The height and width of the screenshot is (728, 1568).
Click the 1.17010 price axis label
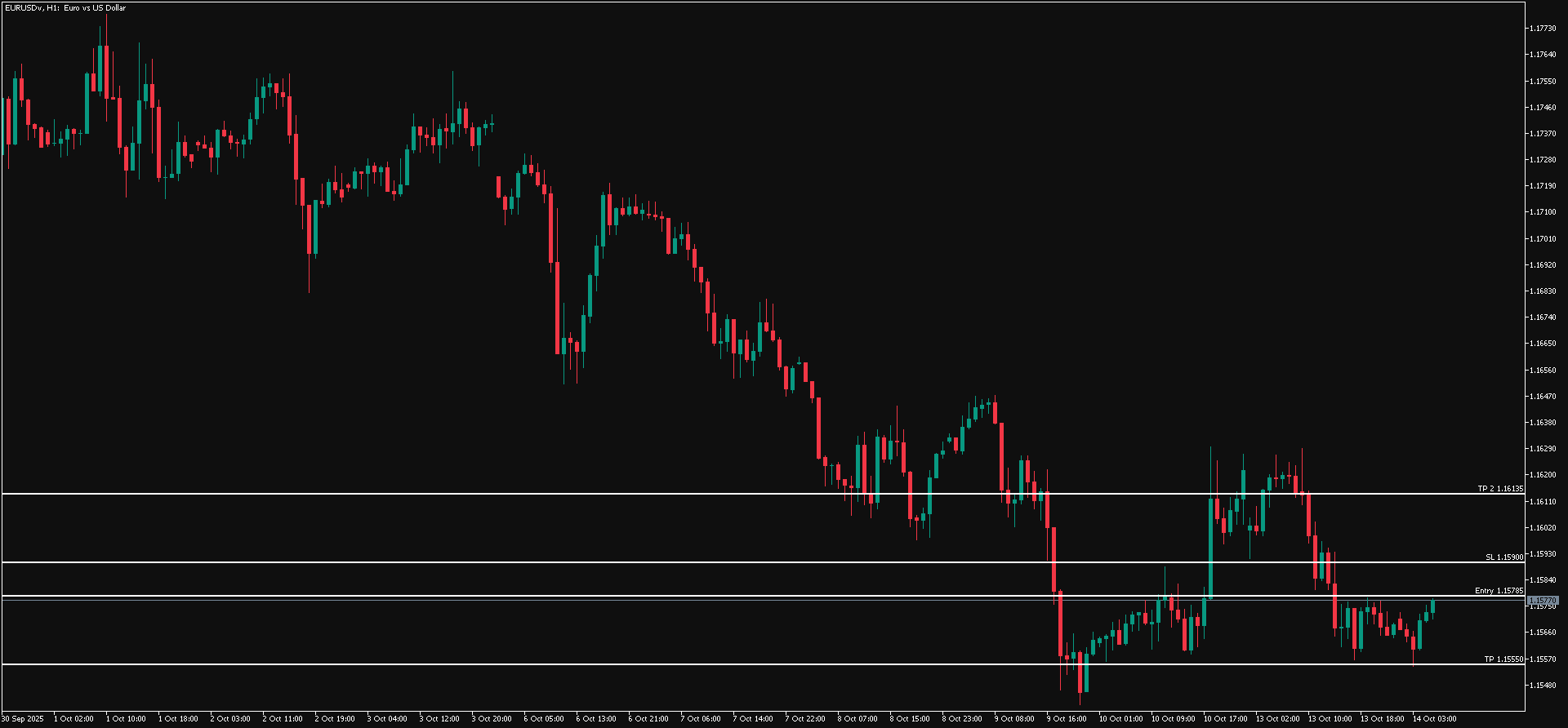1542,239
